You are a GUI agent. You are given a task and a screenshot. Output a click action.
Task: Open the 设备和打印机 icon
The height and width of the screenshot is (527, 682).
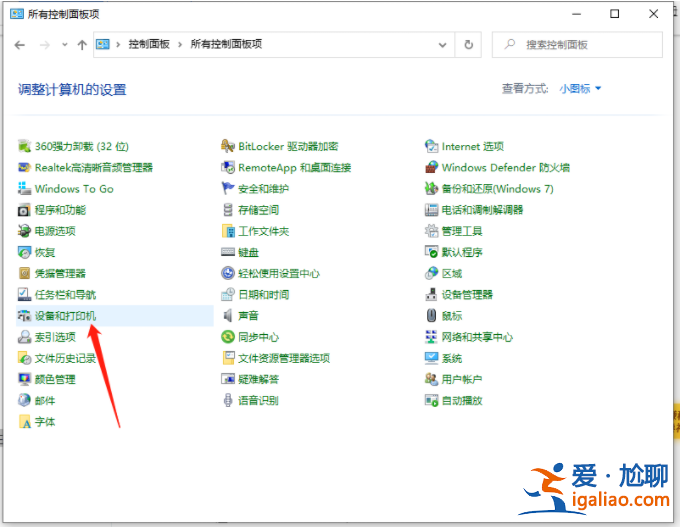tap(24, 316)
